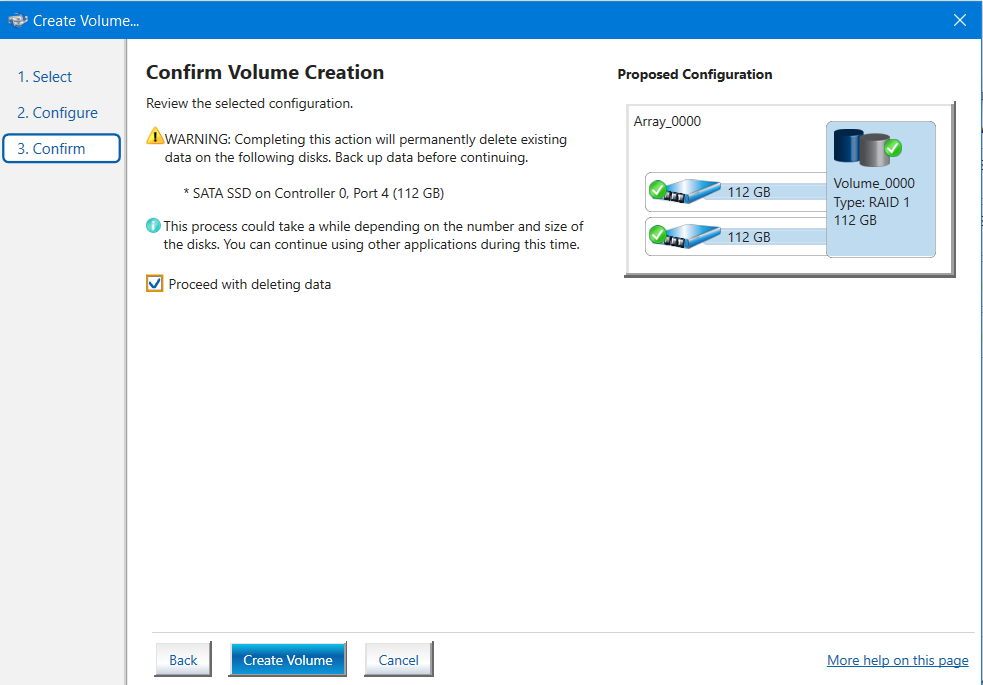Screen dimensions: 983x685
Task: Go to step 2. Configure
Action: coord(58,113)
